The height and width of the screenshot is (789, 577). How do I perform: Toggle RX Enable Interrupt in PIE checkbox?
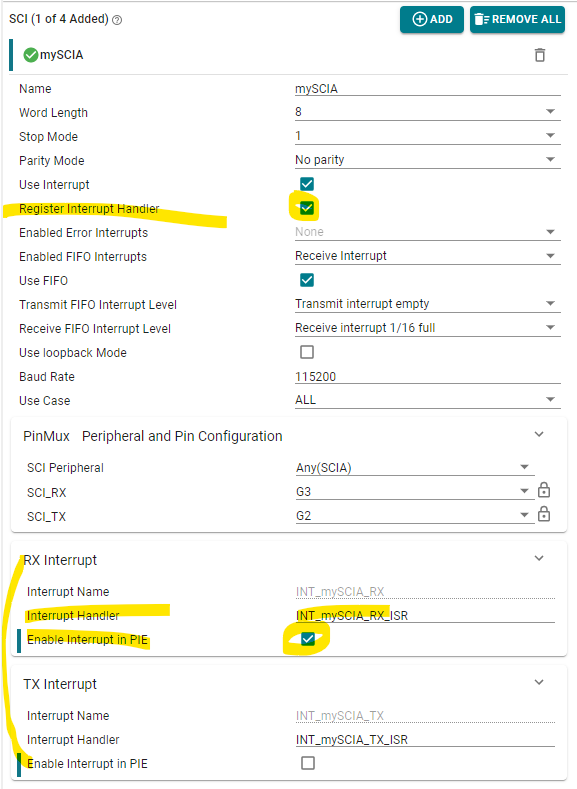tap(308, 639)
